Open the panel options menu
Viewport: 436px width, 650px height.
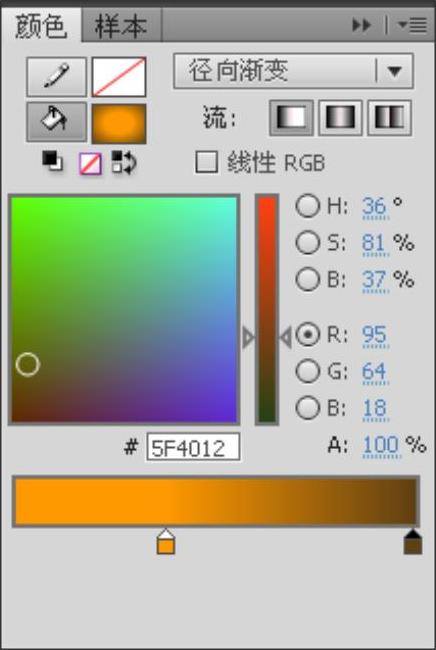(x=412, y=26)
